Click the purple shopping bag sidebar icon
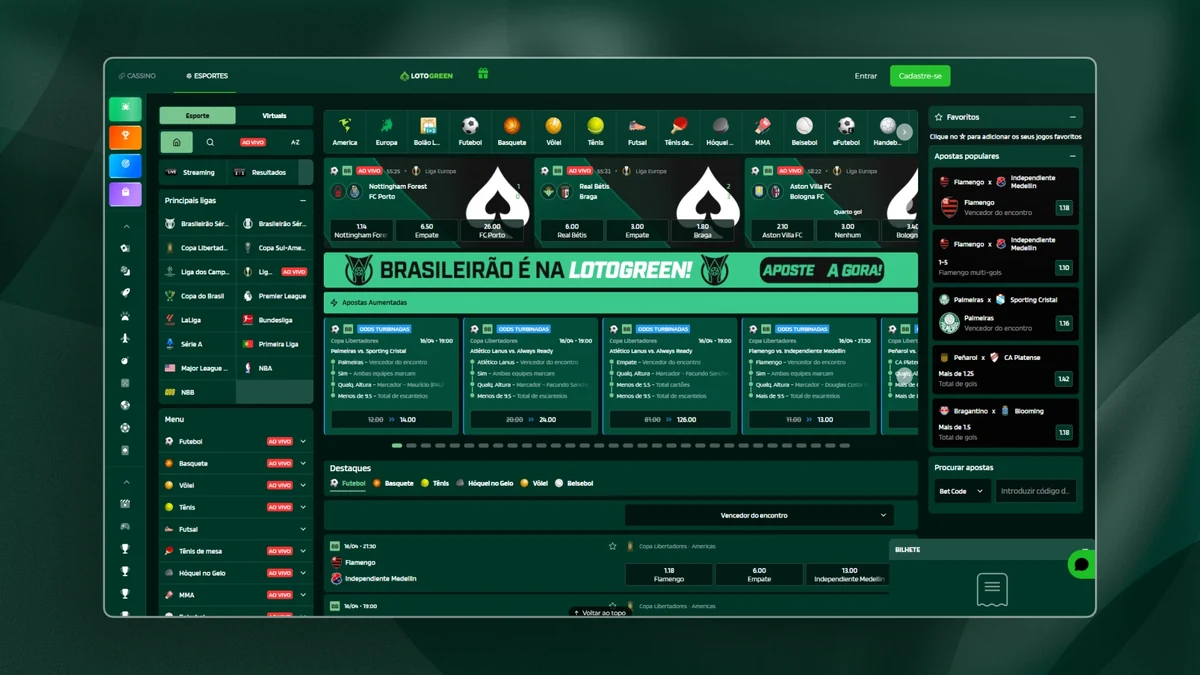The height and width of the screenshot is (675, 1200). coord(125,192)
